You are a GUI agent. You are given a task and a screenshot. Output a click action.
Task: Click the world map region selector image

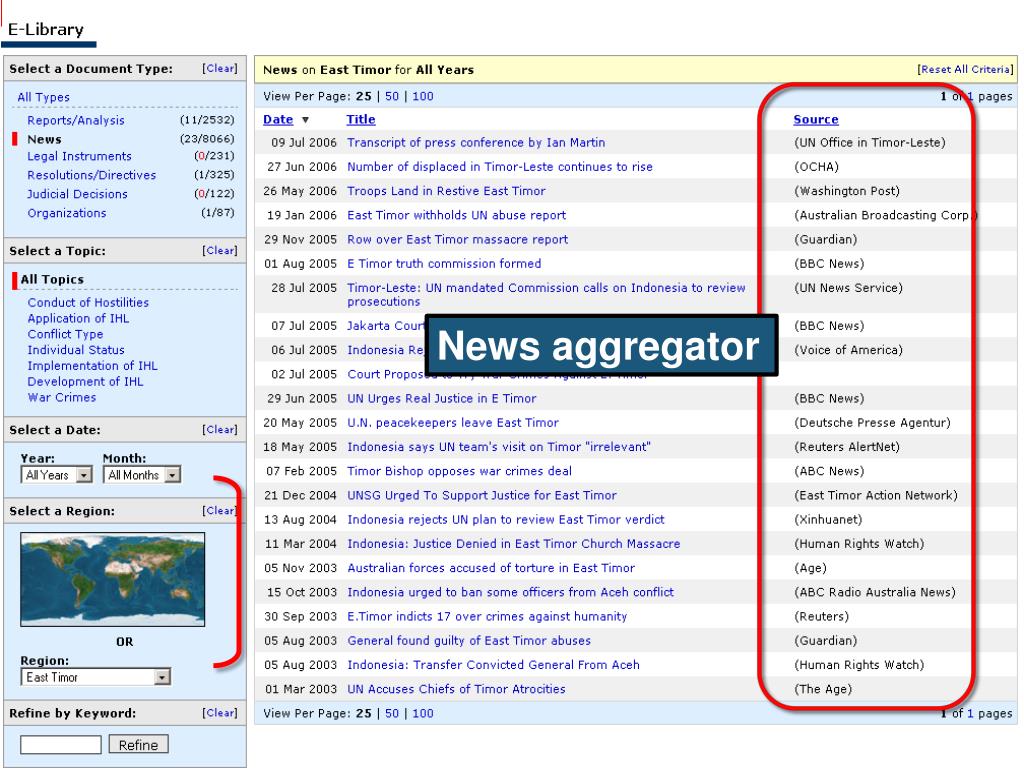[112, 579]
